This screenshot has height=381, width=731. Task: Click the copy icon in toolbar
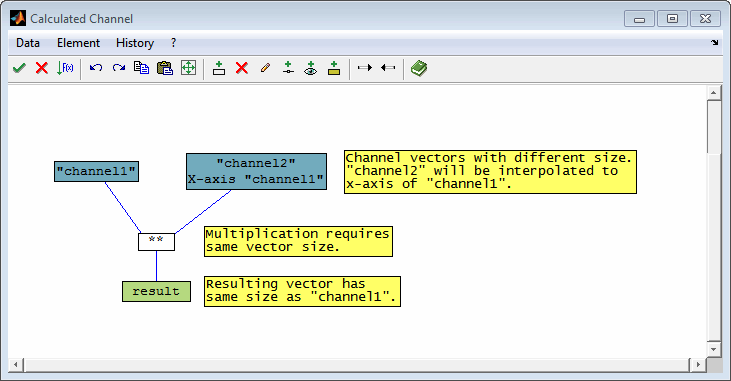(141, 68)
